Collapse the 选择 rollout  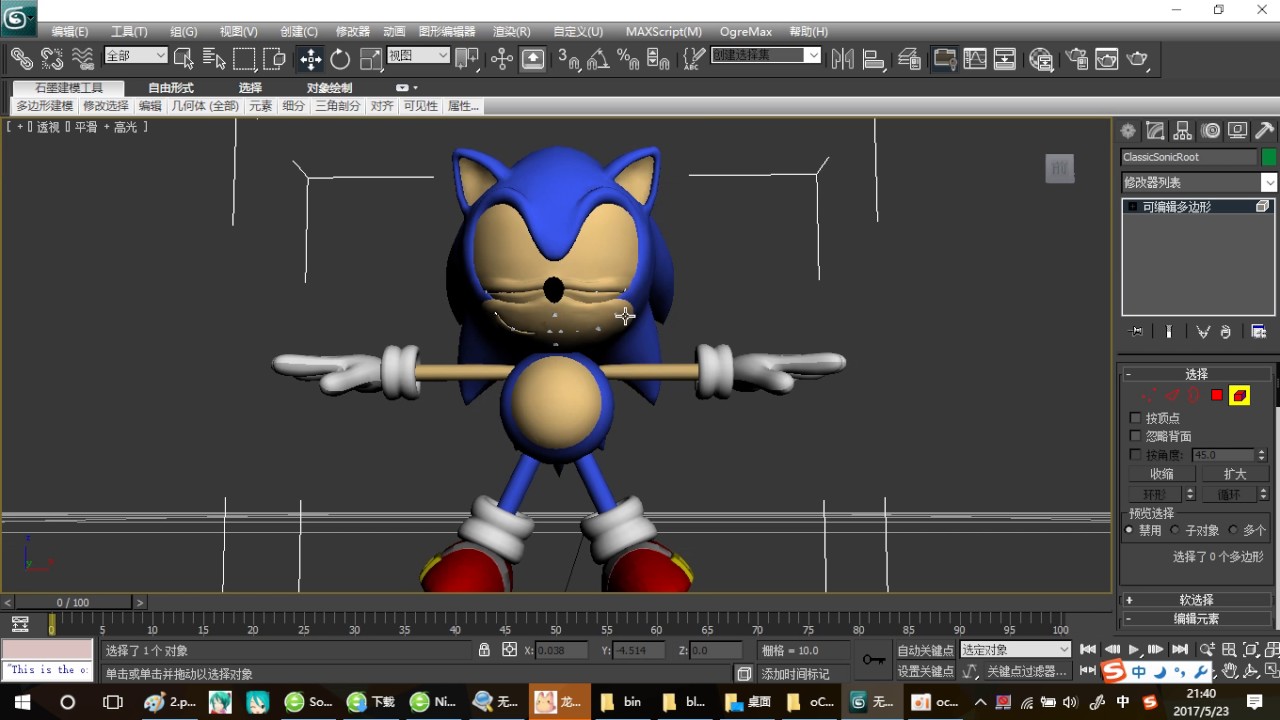pos(1196,374)
